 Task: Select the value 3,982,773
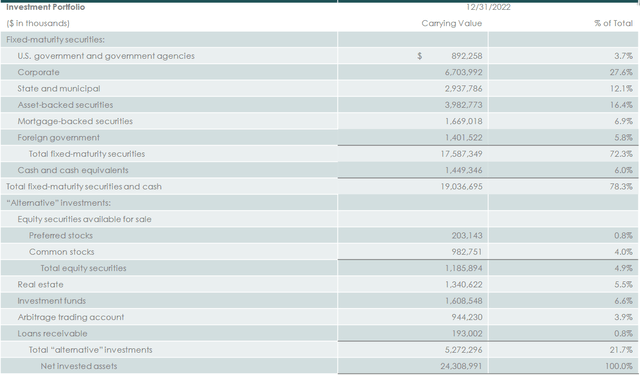(x=463, y=105)
